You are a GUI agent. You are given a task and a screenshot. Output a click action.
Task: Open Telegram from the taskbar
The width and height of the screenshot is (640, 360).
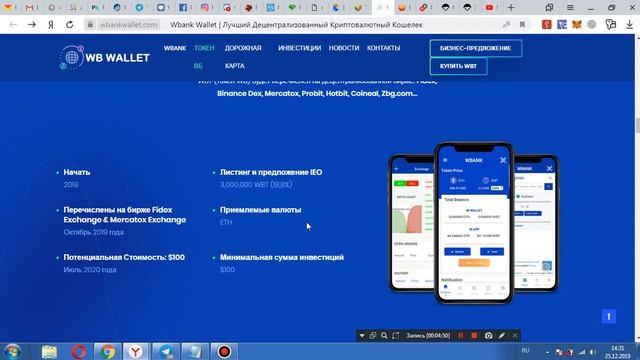coord(166,351)
